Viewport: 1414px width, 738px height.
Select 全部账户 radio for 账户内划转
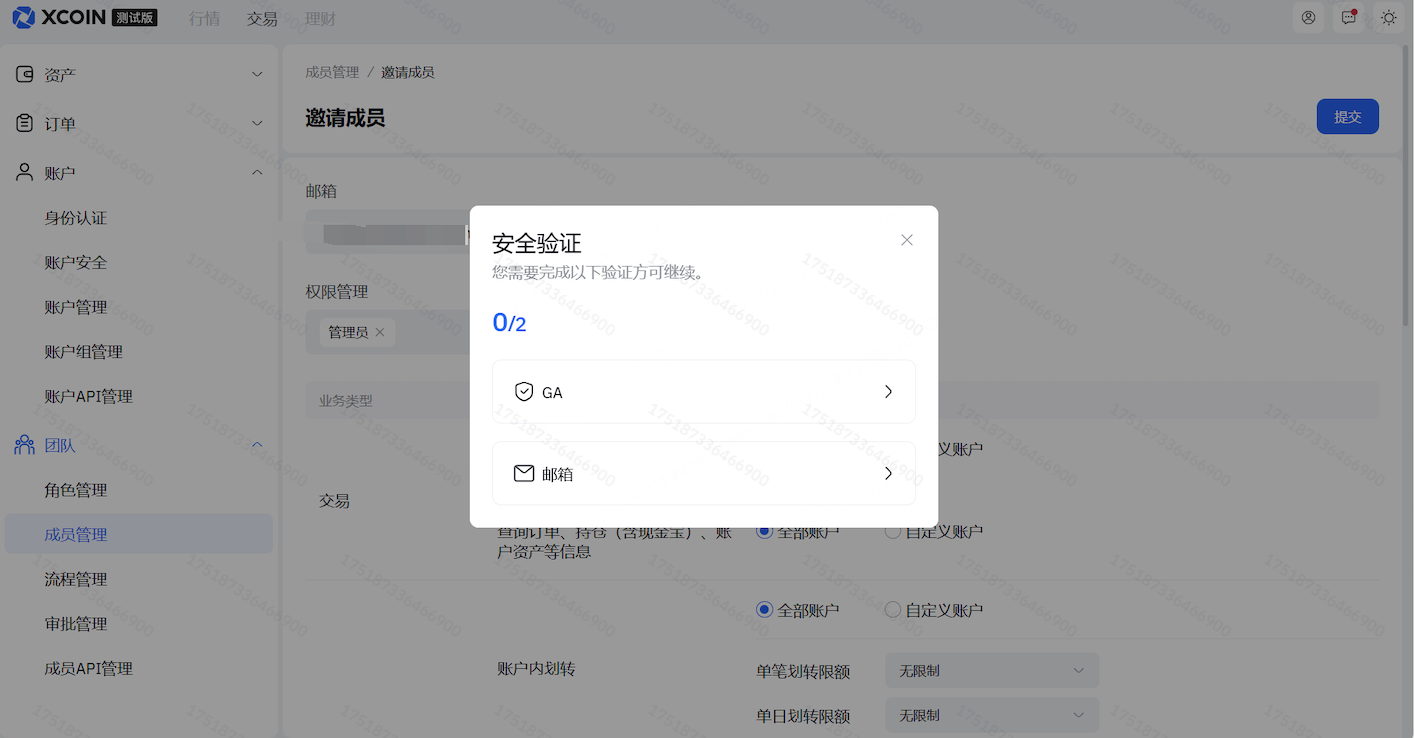tap(765, 610)
